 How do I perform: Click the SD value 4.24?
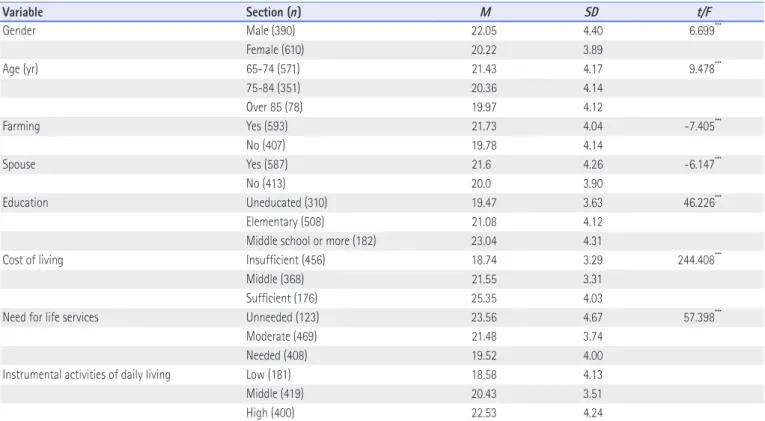[x=593, y=413]
